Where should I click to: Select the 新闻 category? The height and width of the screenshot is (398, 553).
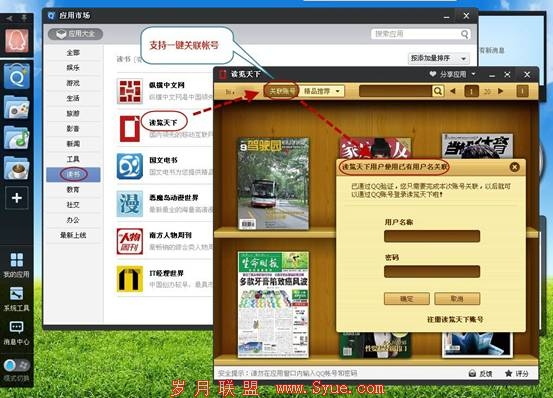73,144
